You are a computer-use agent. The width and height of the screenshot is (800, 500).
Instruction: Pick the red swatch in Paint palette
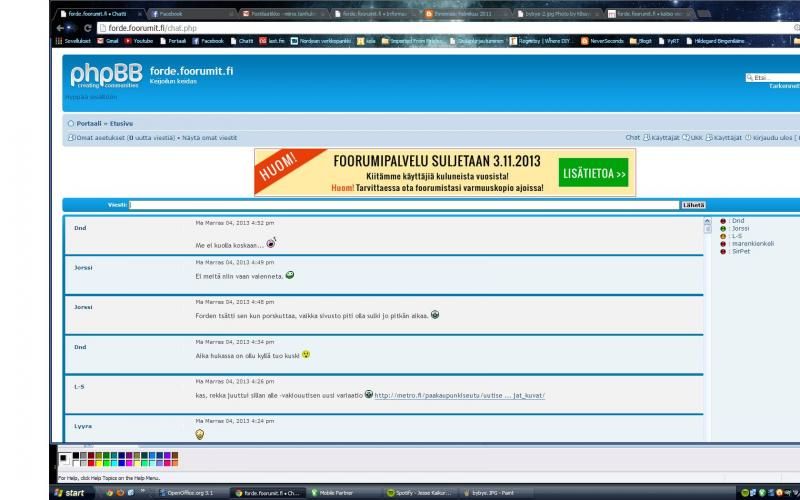[x=91, y=463]
